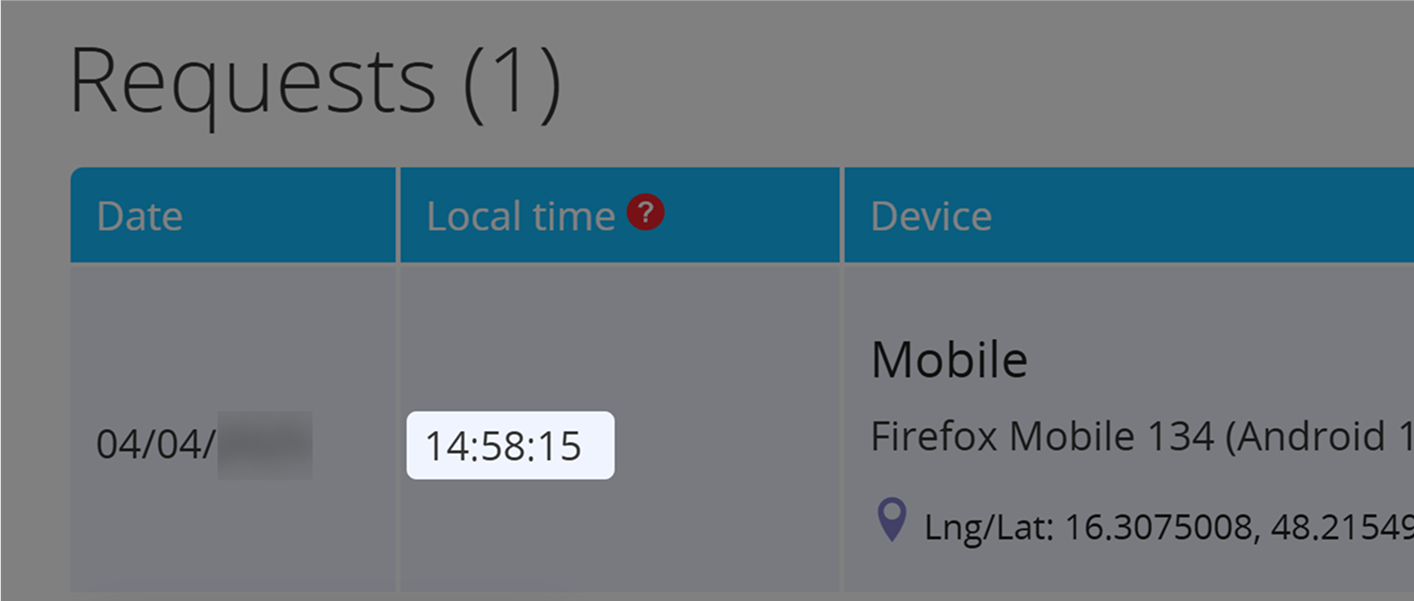
Task: Click the Mobile device label
Action: click(950, 359)
